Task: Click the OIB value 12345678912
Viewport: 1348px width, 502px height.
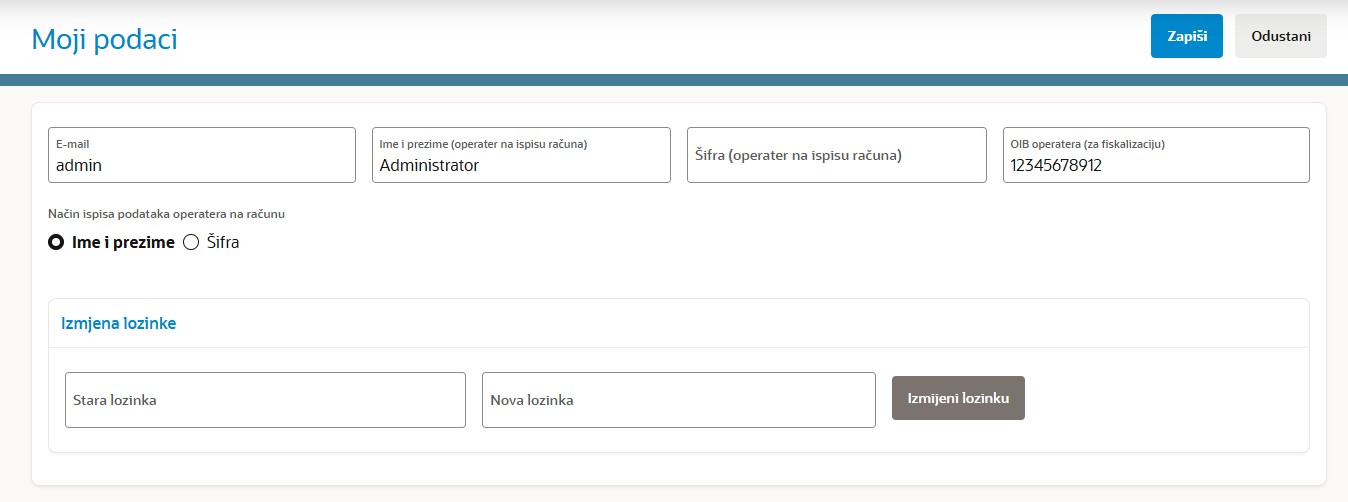Action: 1055,166
